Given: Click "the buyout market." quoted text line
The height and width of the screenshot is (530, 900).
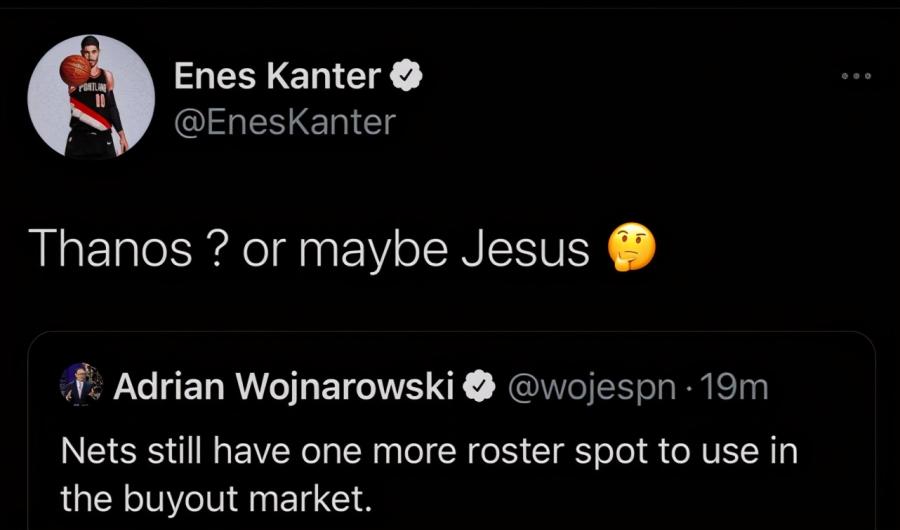Looking at the screenshot, I should (x=215, y=499).
